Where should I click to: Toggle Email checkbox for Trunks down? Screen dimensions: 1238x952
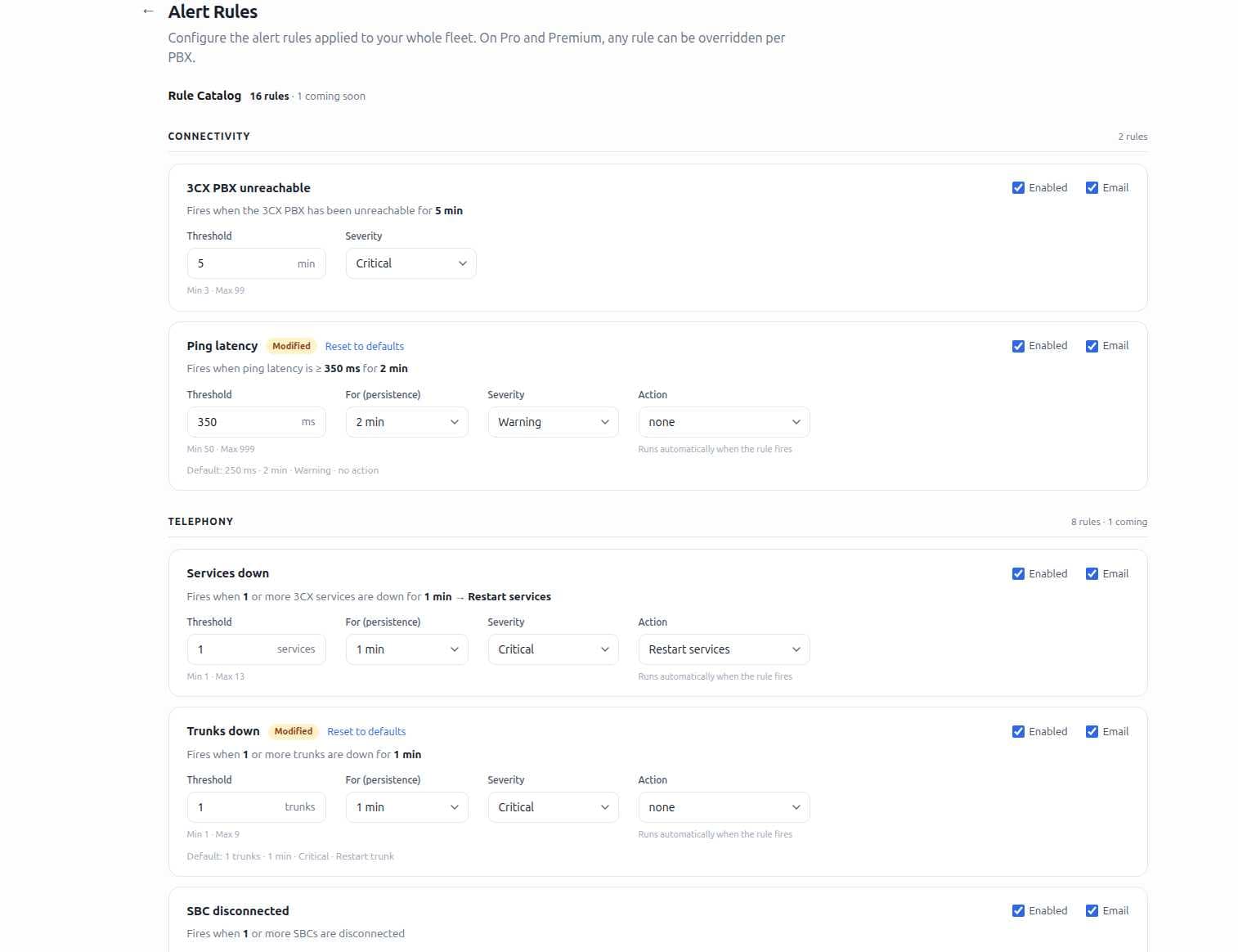tap(1092, 732)
